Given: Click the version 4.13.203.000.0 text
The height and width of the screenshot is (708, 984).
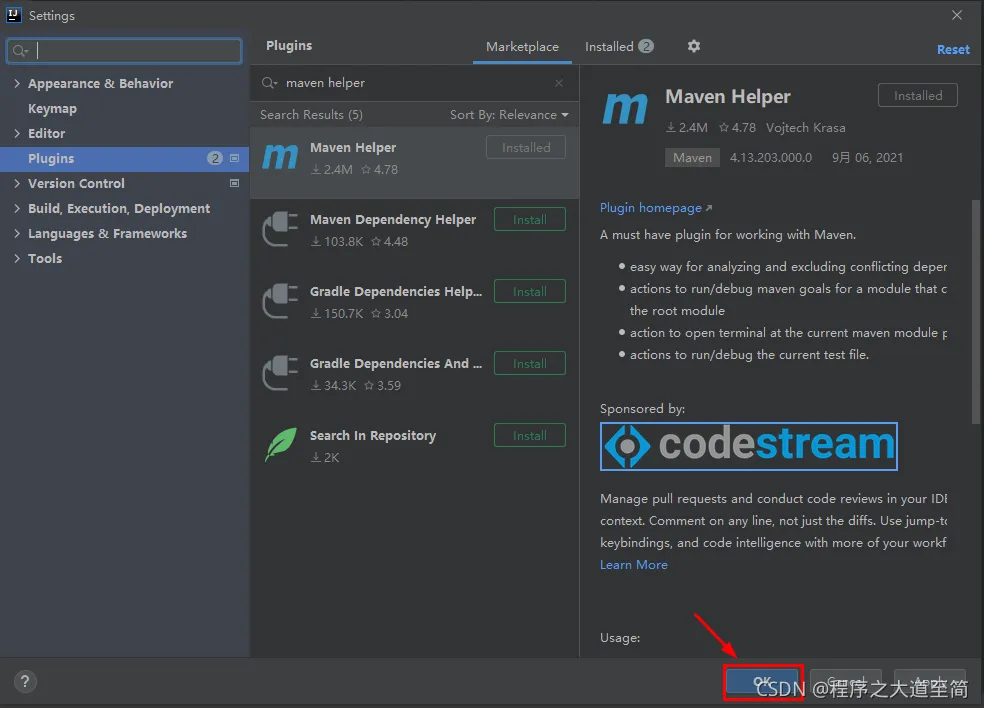Looking at the screenshot, I should coord(771,158).
